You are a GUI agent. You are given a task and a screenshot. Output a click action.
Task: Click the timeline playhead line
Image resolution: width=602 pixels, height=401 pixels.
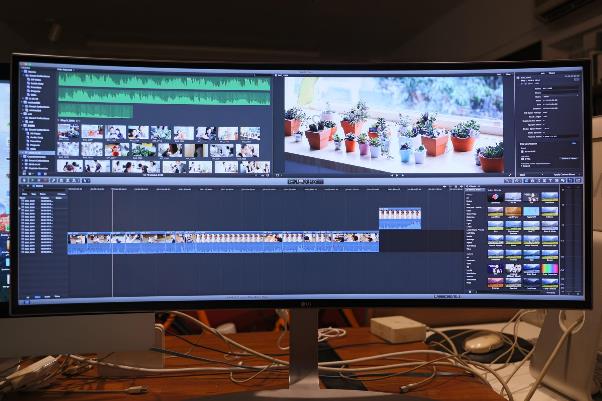[112, 242]
